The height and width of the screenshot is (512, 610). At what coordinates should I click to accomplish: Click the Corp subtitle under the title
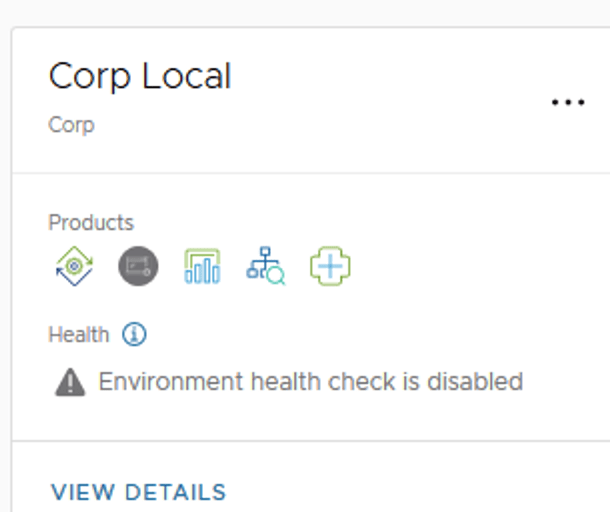71,126
